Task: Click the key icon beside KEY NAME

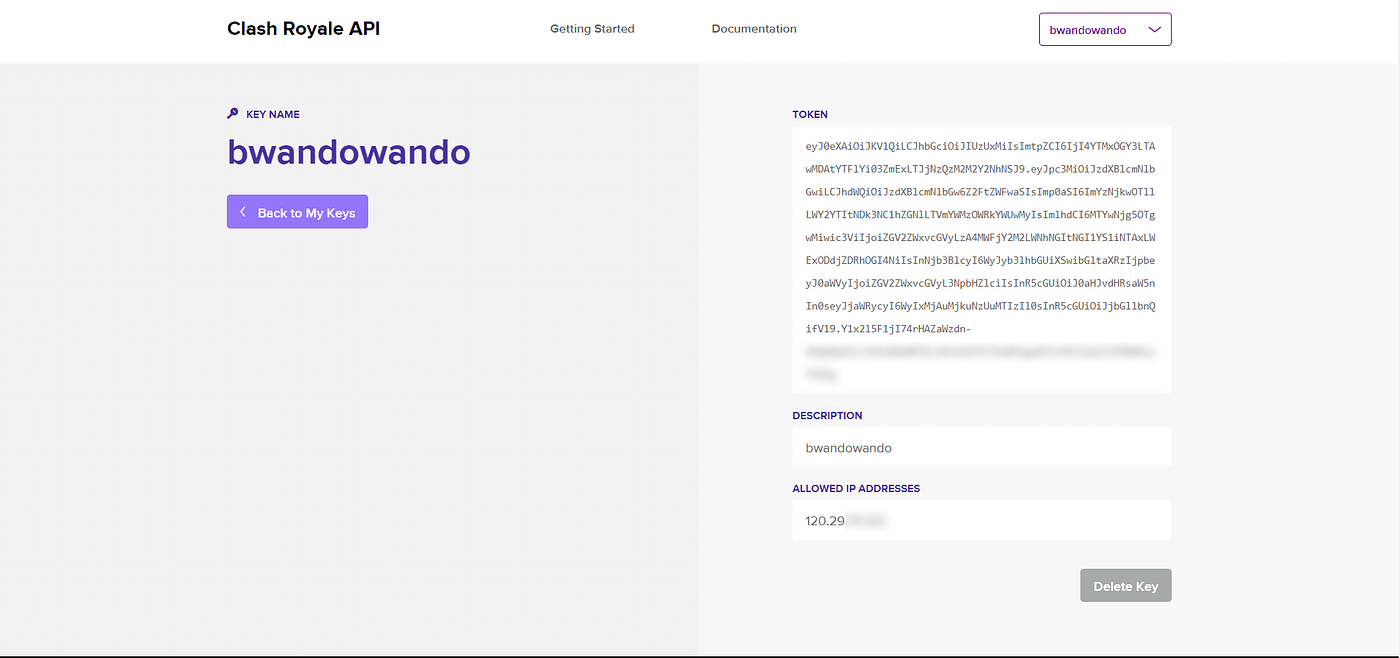Action: (x=233, y=114)
